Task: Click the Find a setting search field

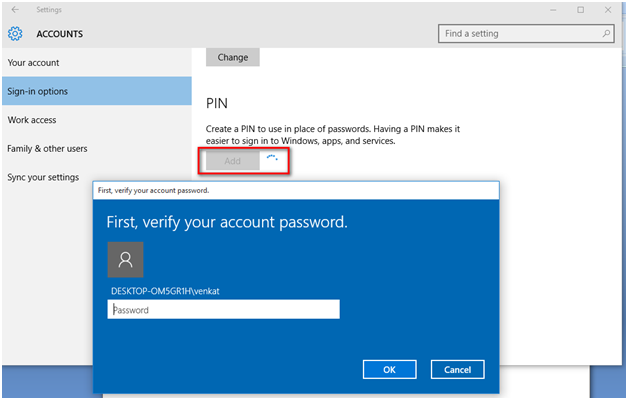Action: [518, 34]
